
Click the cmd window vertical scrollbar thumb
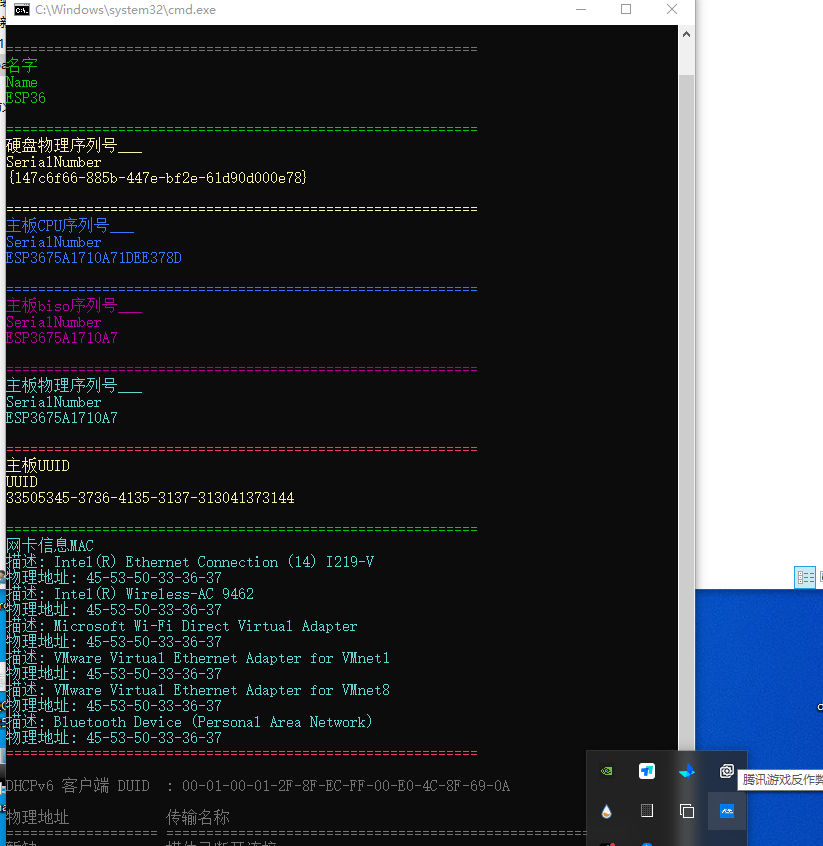tap(686, 300)
